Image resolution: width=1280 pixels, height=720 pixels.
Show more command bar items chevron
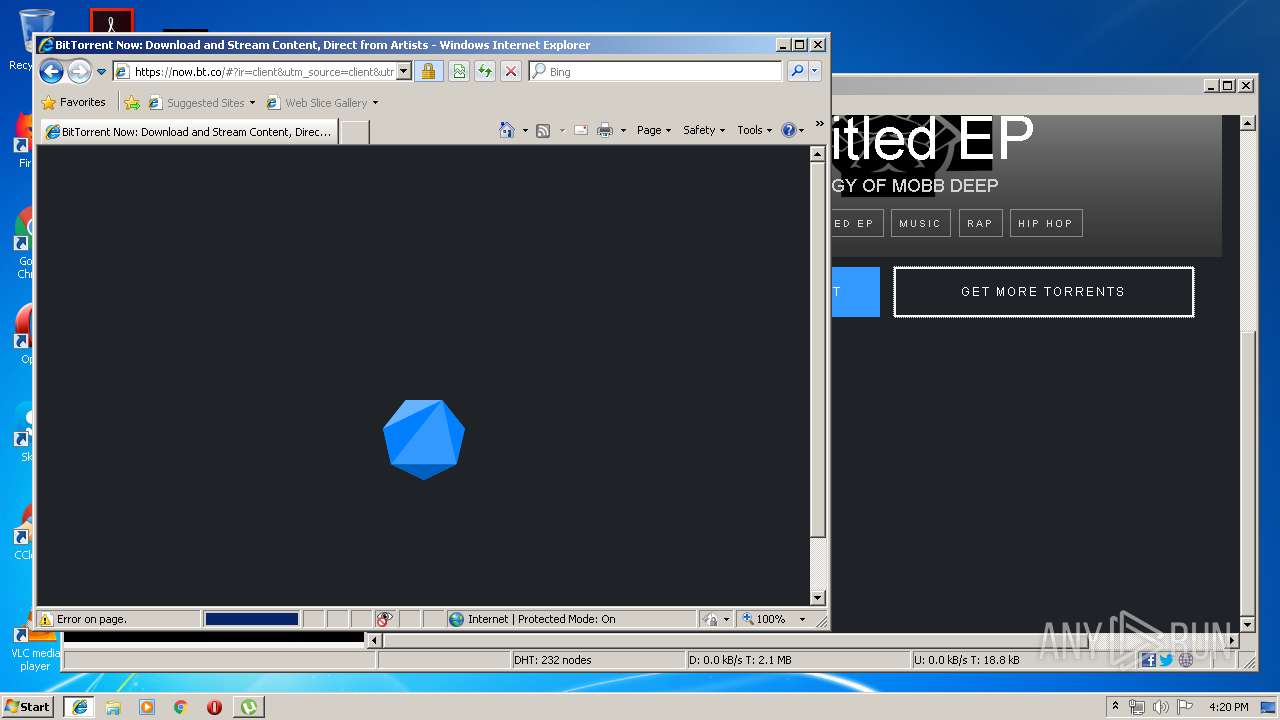pyautogui.click(x=819, y=124)
